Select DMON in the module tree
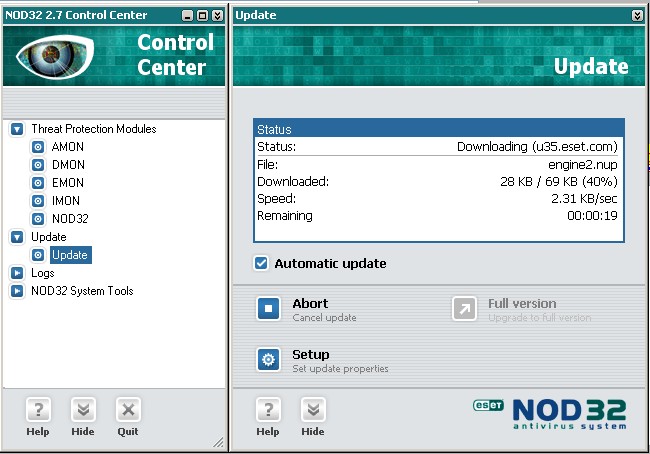Viewport: 650px width, 454px height. (68, 165)
